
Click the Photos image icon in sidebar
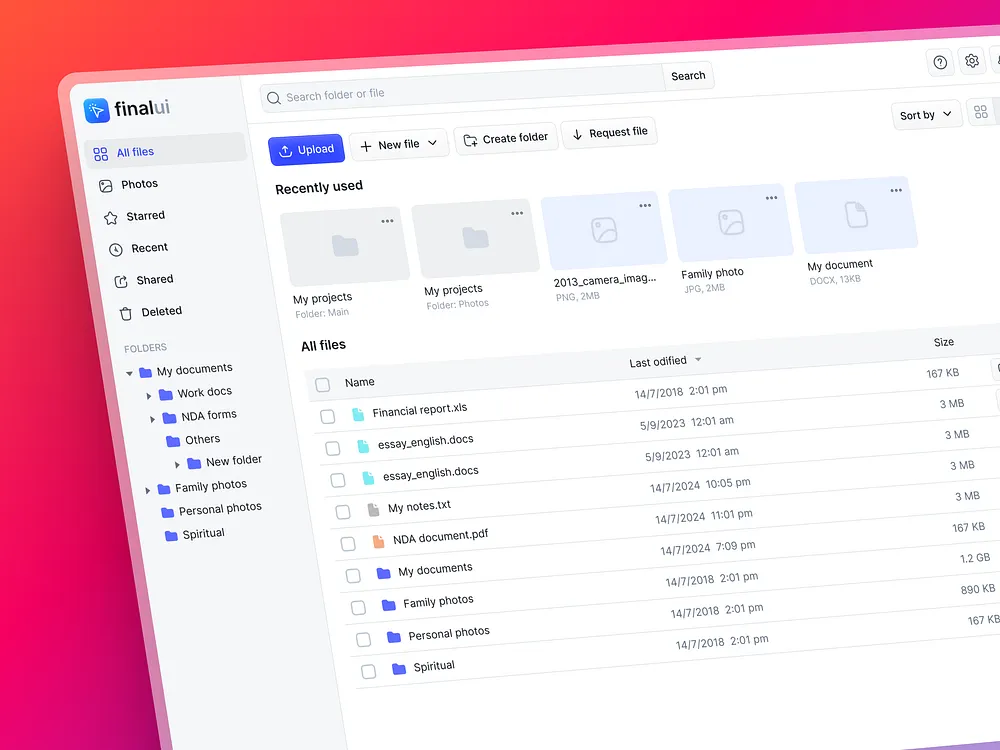point(106,186)
